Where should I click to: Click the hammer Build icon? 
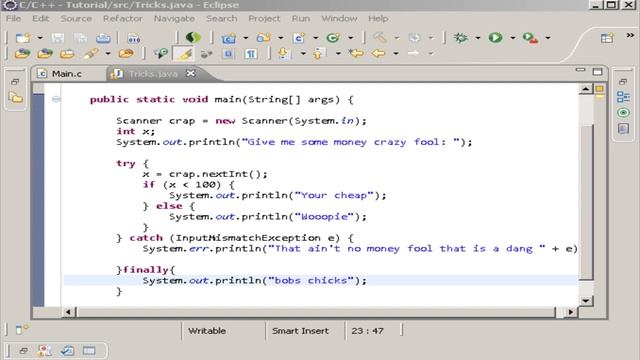[380, 38]
